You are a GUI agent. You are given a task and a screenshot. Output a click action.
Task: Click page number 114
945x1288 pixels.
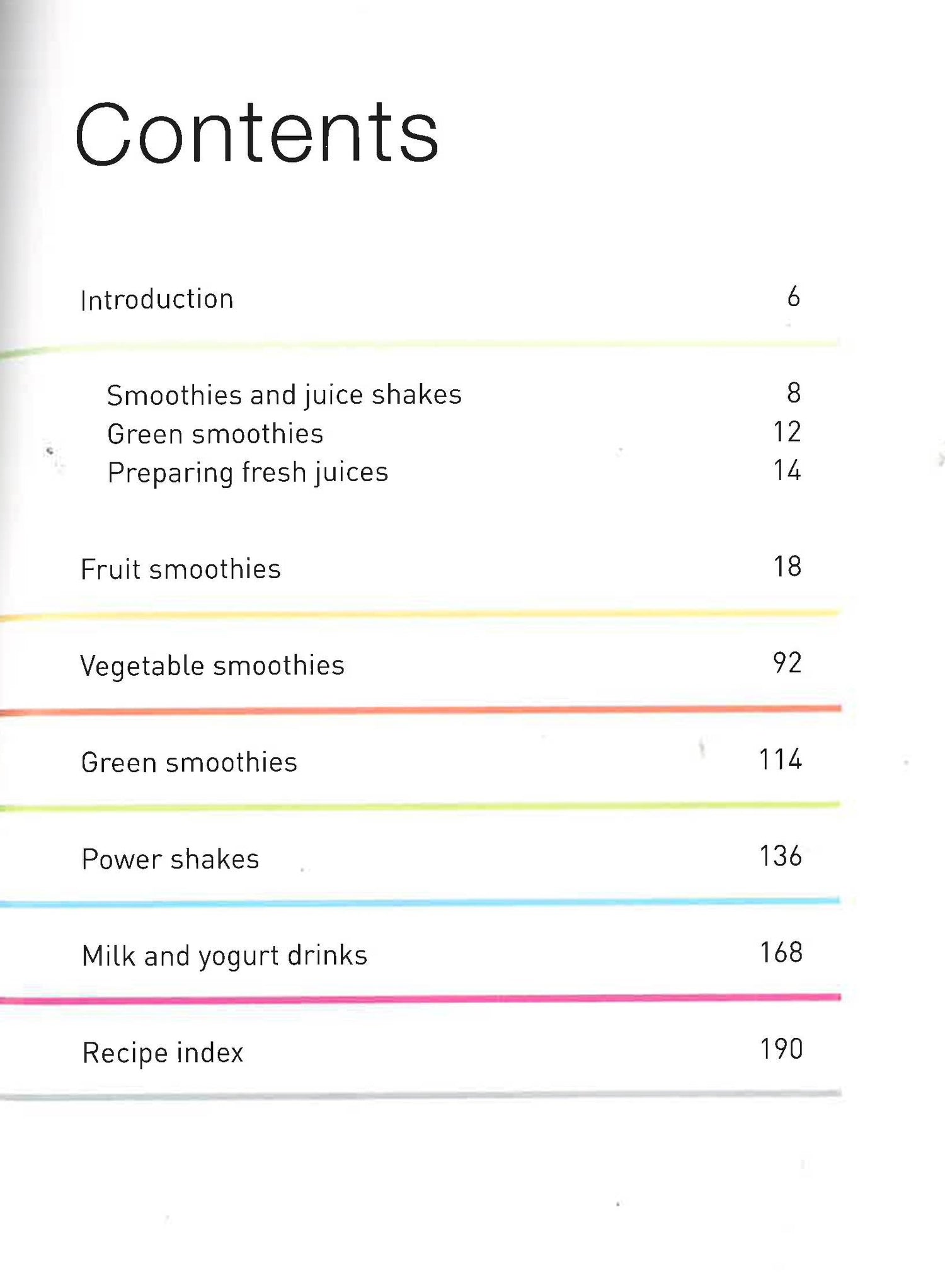pos(780,760)
